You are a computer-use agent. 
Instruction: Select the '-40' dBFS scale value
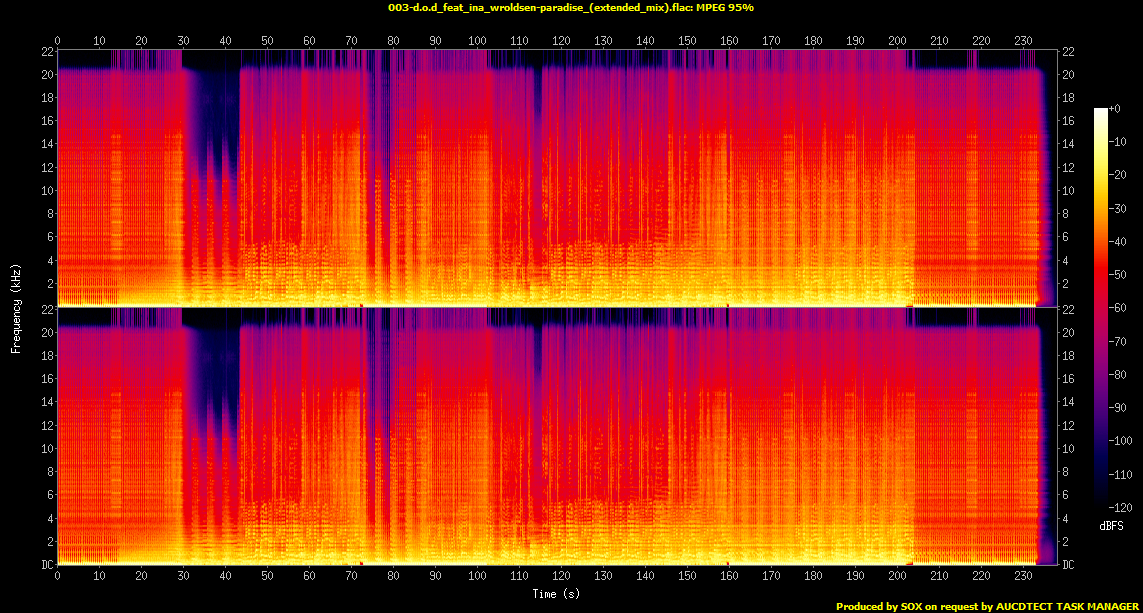tap(1117, 241)
